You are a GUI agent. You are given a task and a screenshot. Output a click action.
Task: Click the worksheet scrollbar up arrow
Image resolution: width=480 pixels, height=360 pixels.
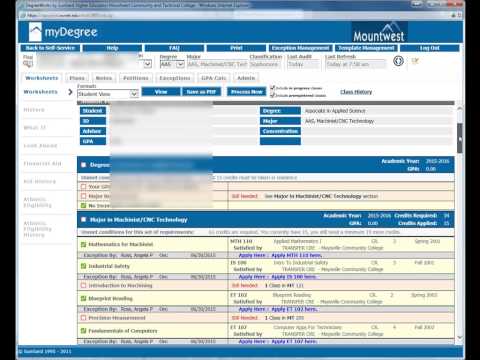click(x=460, y=109)
